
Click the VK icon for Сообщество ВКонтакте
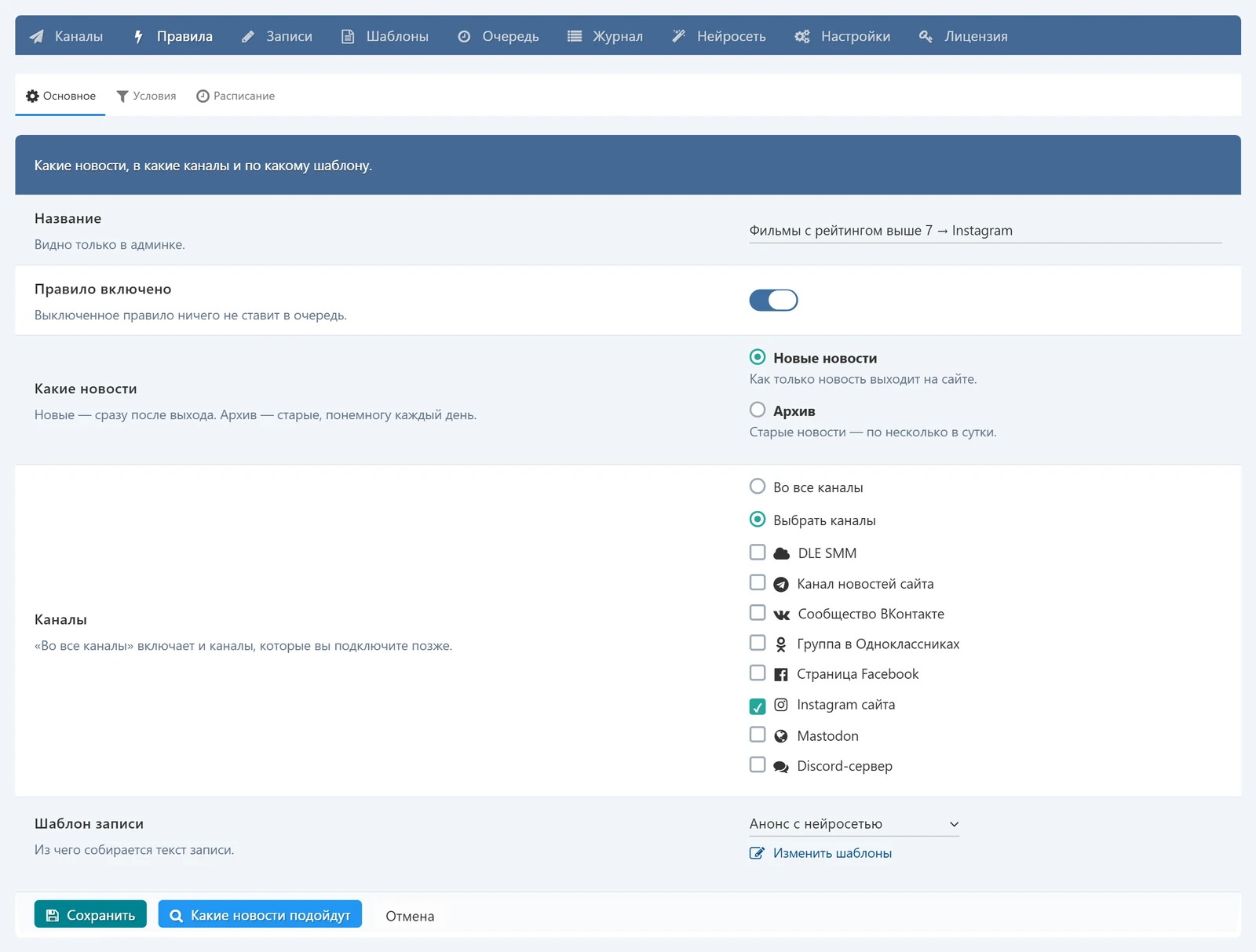point(781,615)
